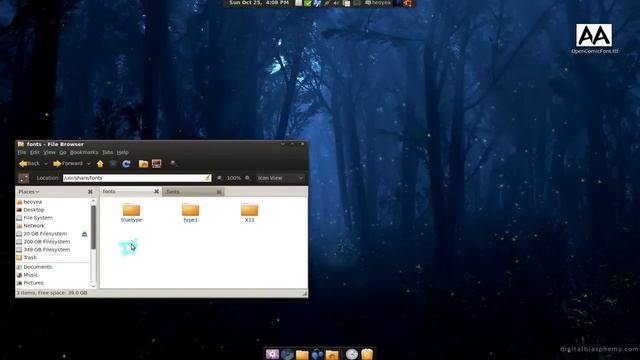Open the File menu
640x360 pixels.
22,152
